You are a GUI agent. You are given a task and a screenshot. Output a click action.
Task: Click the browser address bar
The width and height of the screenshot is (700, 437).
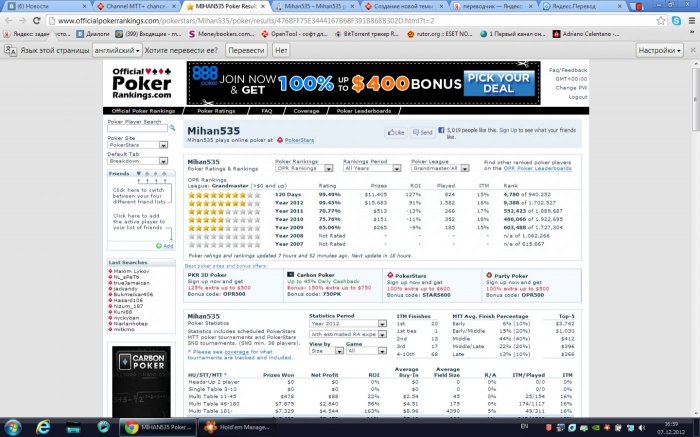coord(353,21)
